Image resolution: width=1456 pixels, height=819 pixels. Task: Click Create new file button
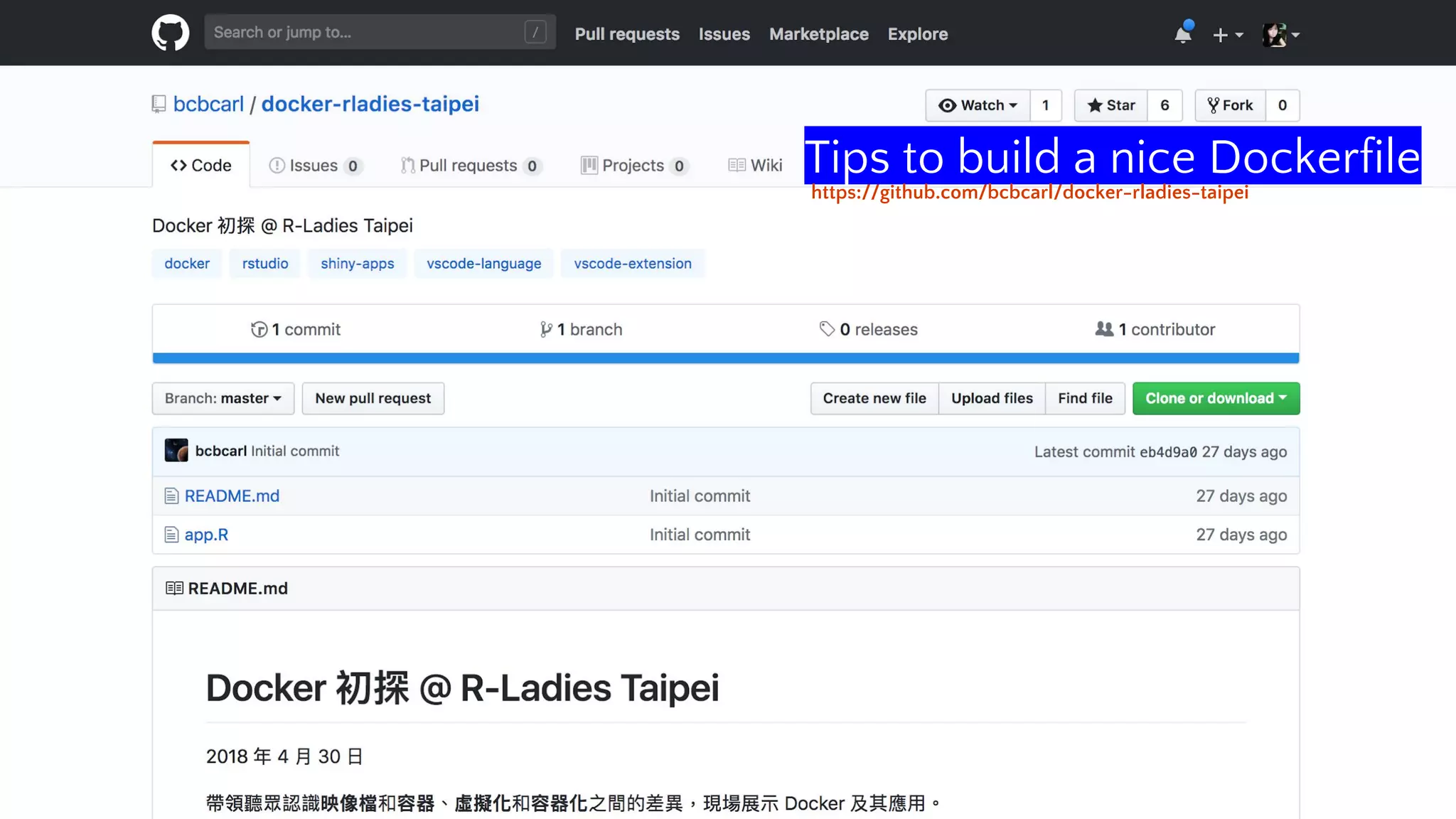point(874,398)
